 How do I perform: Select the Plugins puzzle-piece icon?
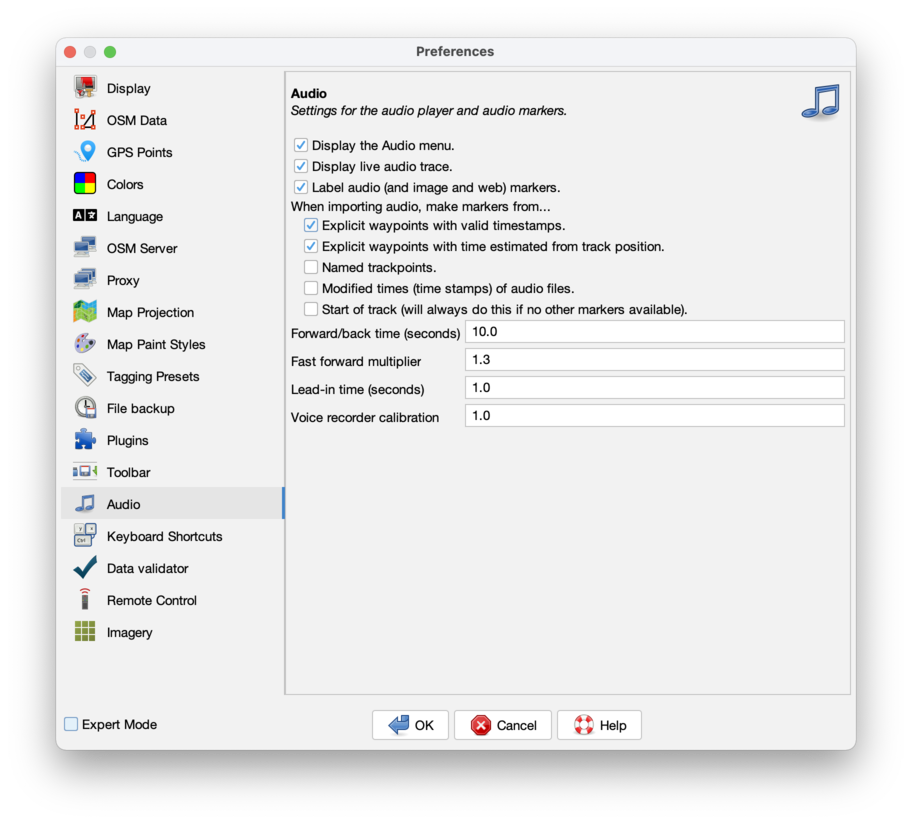86,440
